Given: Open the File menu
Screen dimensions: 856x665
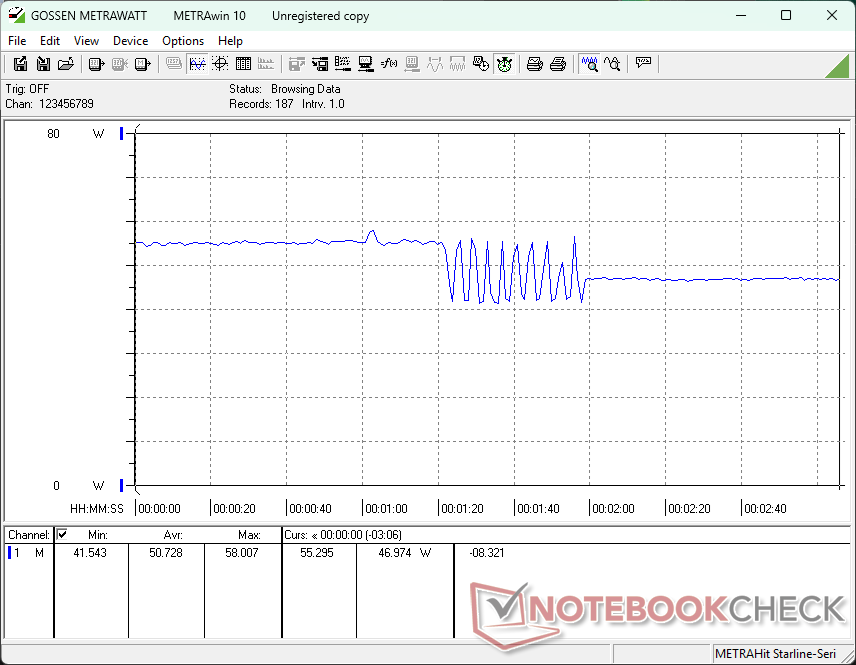Looking at the screenshot, I should (17, 41).
